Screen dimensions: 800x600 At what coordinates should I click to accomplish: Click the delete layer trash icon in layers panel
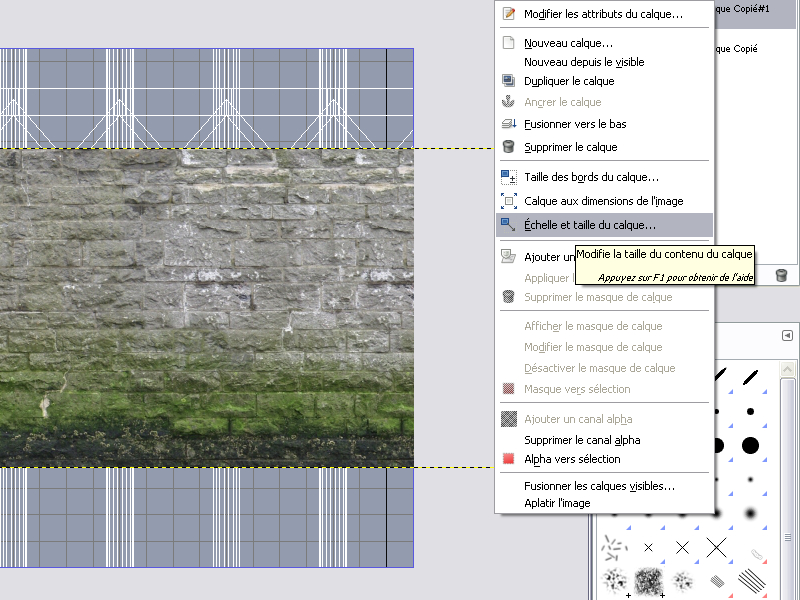click(x=782, y=275)
